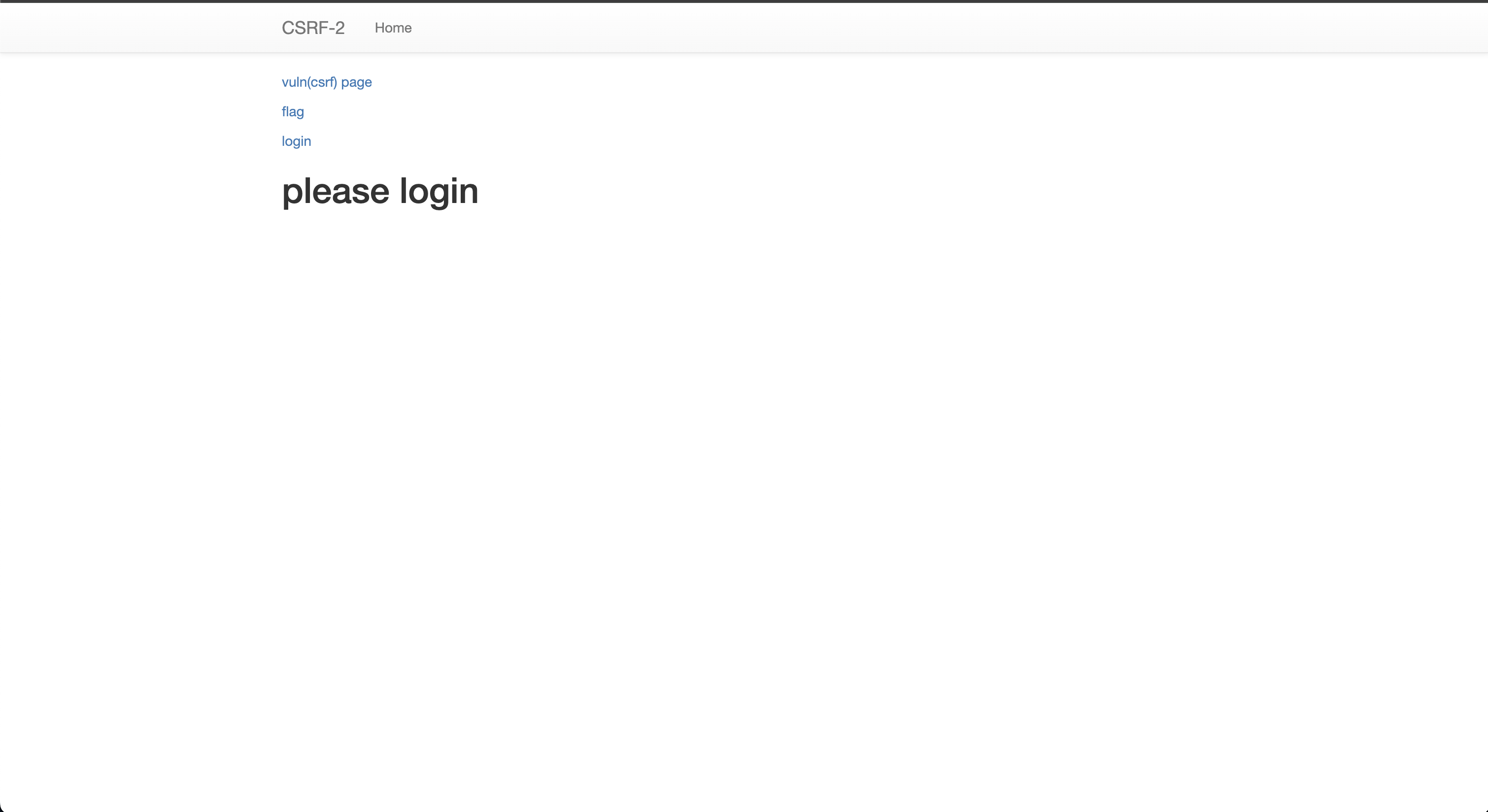Screen dimensions: 1488x812
Task: Select the 'please login' heading text
Action: pos(379,191)
